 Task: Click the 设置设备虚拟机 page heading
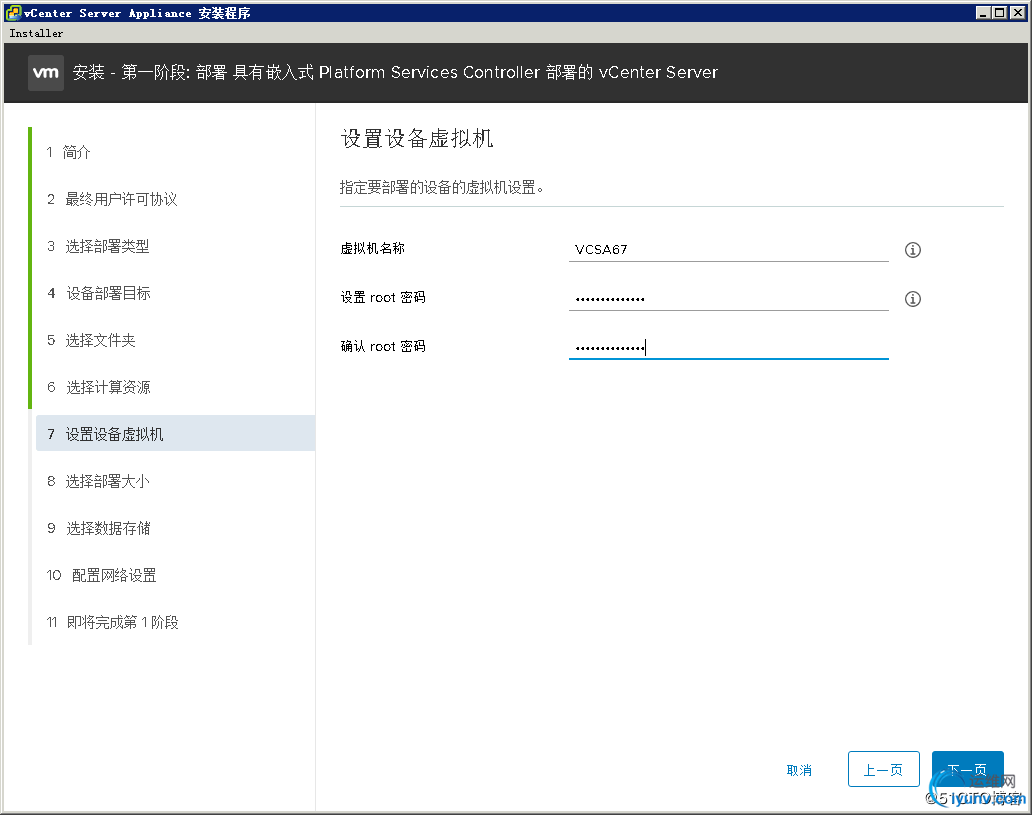pos(417,138)
